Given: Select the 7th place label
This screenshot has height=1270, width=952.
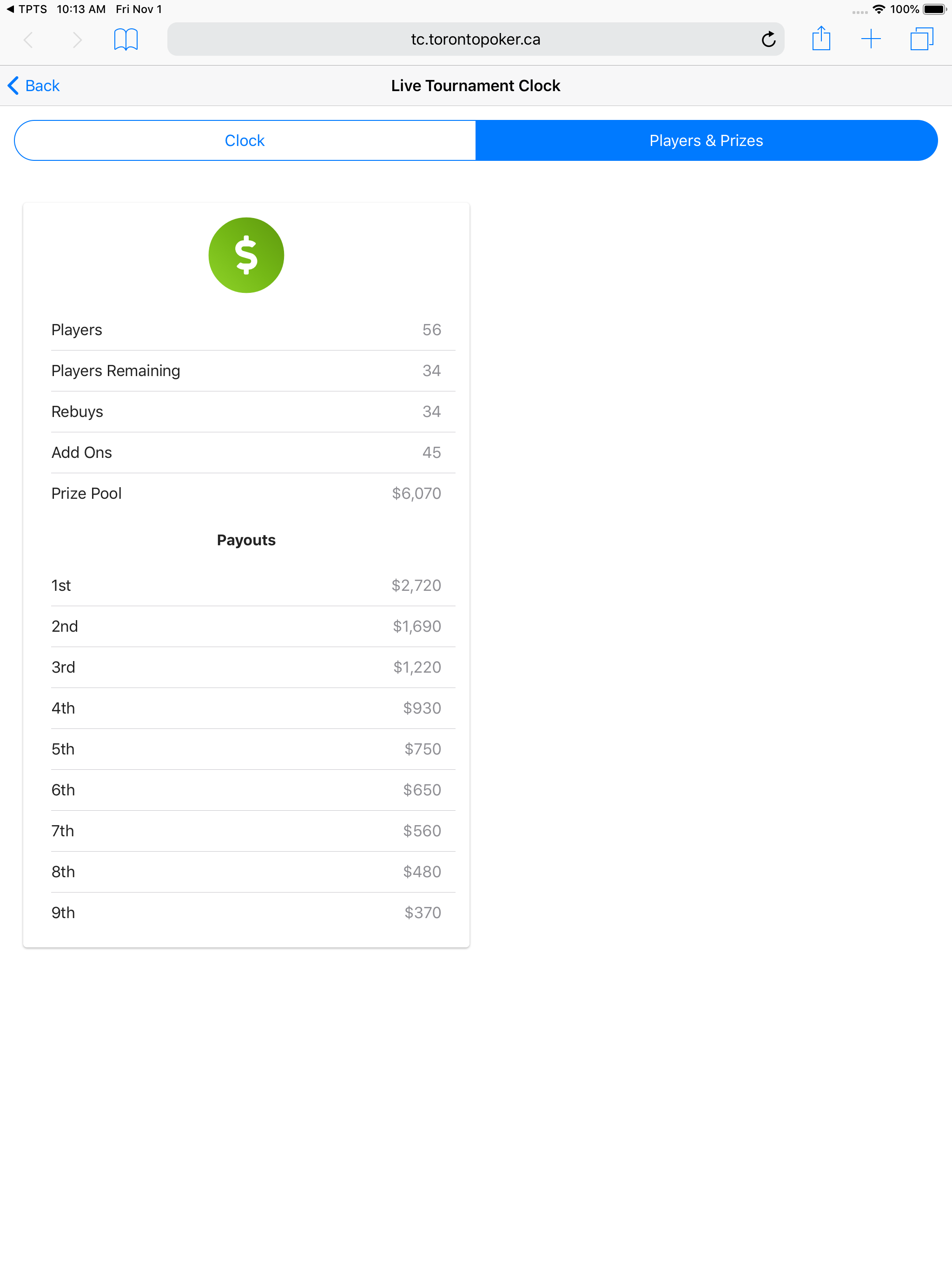Looking at the screenshot, I should coord(63,831).
